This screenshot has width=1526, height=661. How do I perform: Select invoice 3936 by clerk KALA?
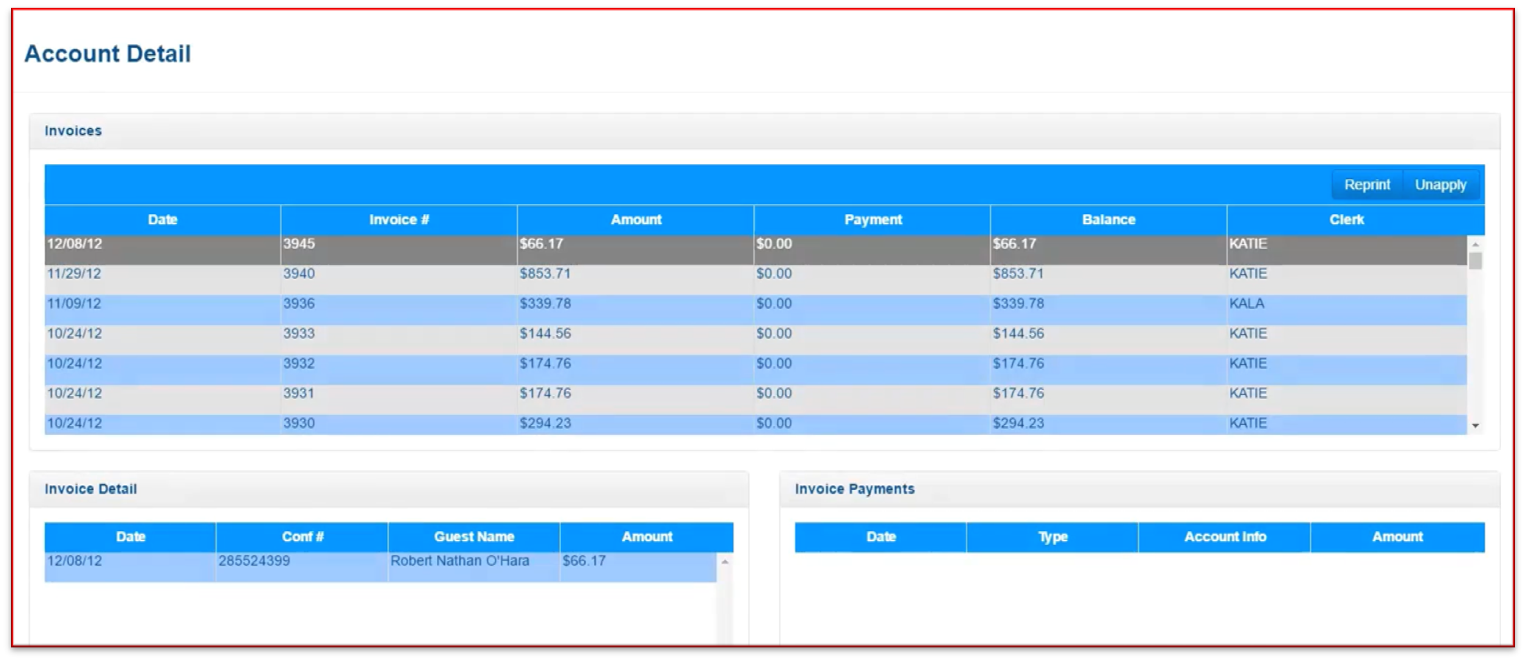coord(399,304)
